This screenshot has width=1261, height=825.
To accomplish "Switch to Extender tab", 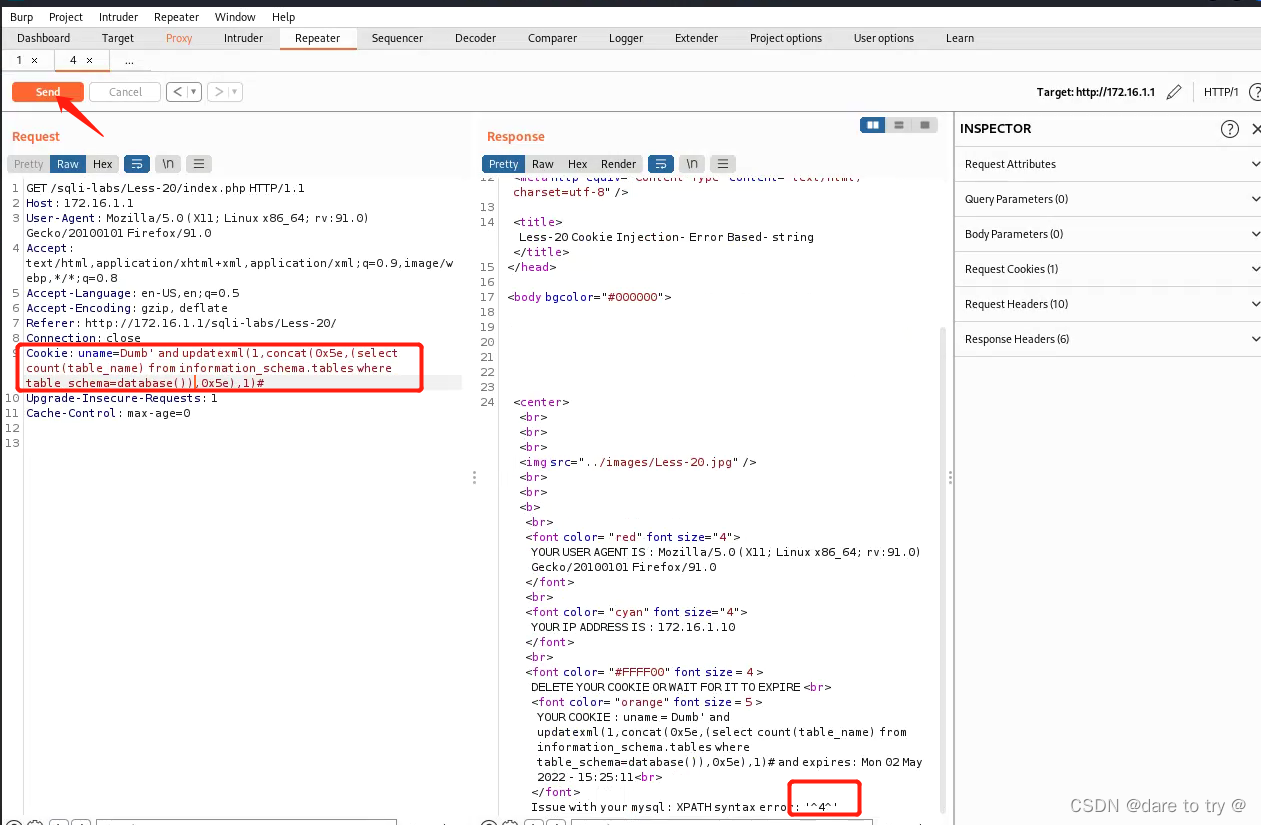I will point(696,38).
